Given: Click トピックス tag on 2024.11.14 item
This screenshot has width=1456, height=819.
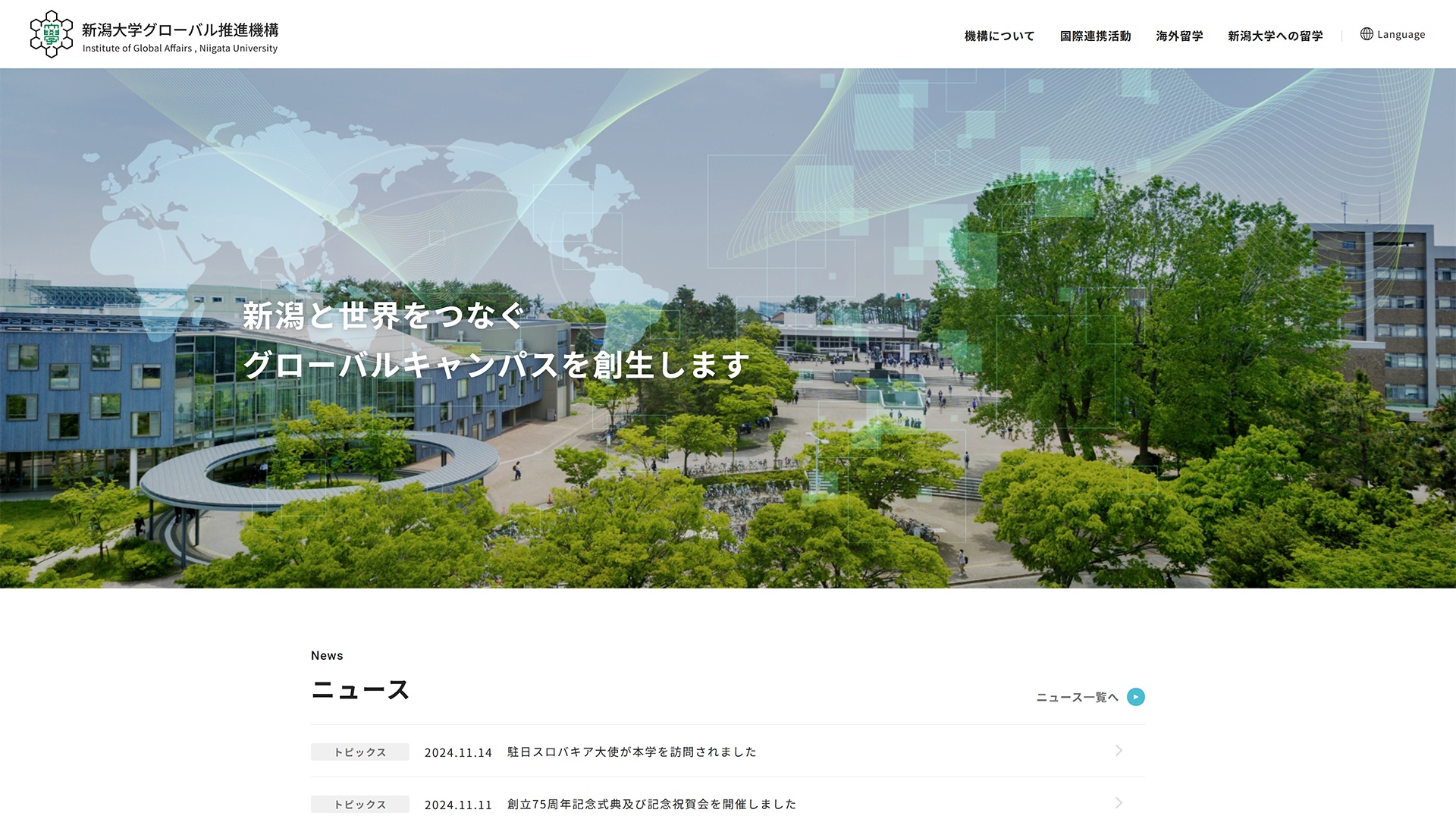Looking at the screenshot, I should click(x=360, y=752).
